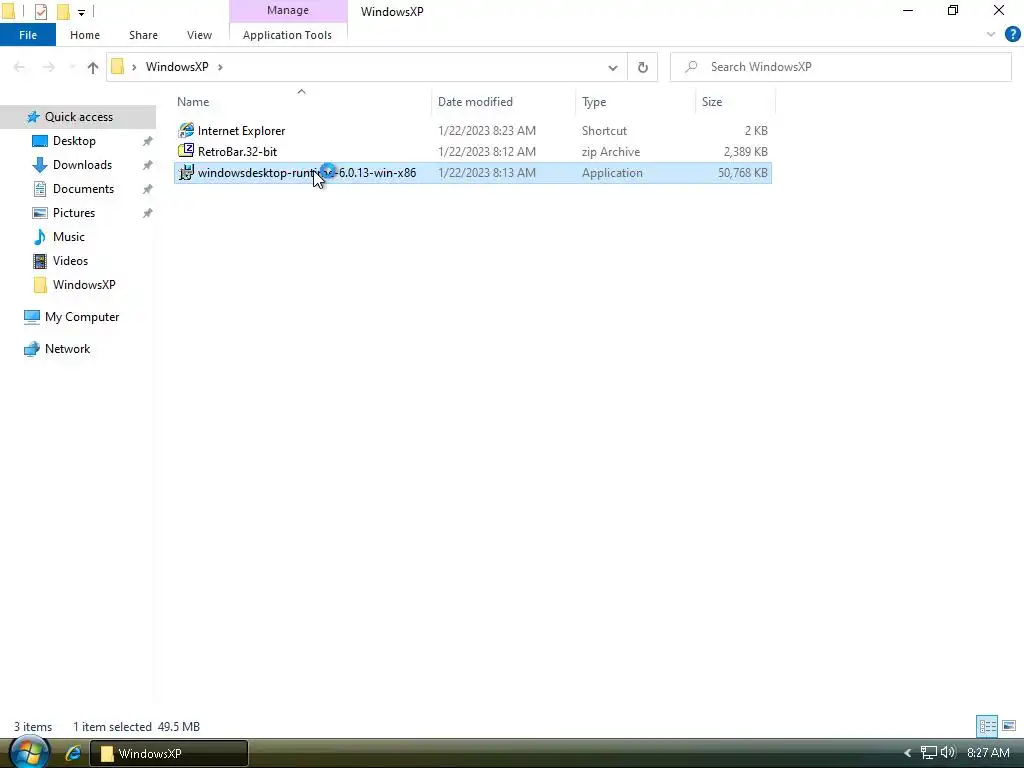Expand the chevron after WindowsXP breadcrumb
Screen dimensions: 1024x768
point(220,67)
